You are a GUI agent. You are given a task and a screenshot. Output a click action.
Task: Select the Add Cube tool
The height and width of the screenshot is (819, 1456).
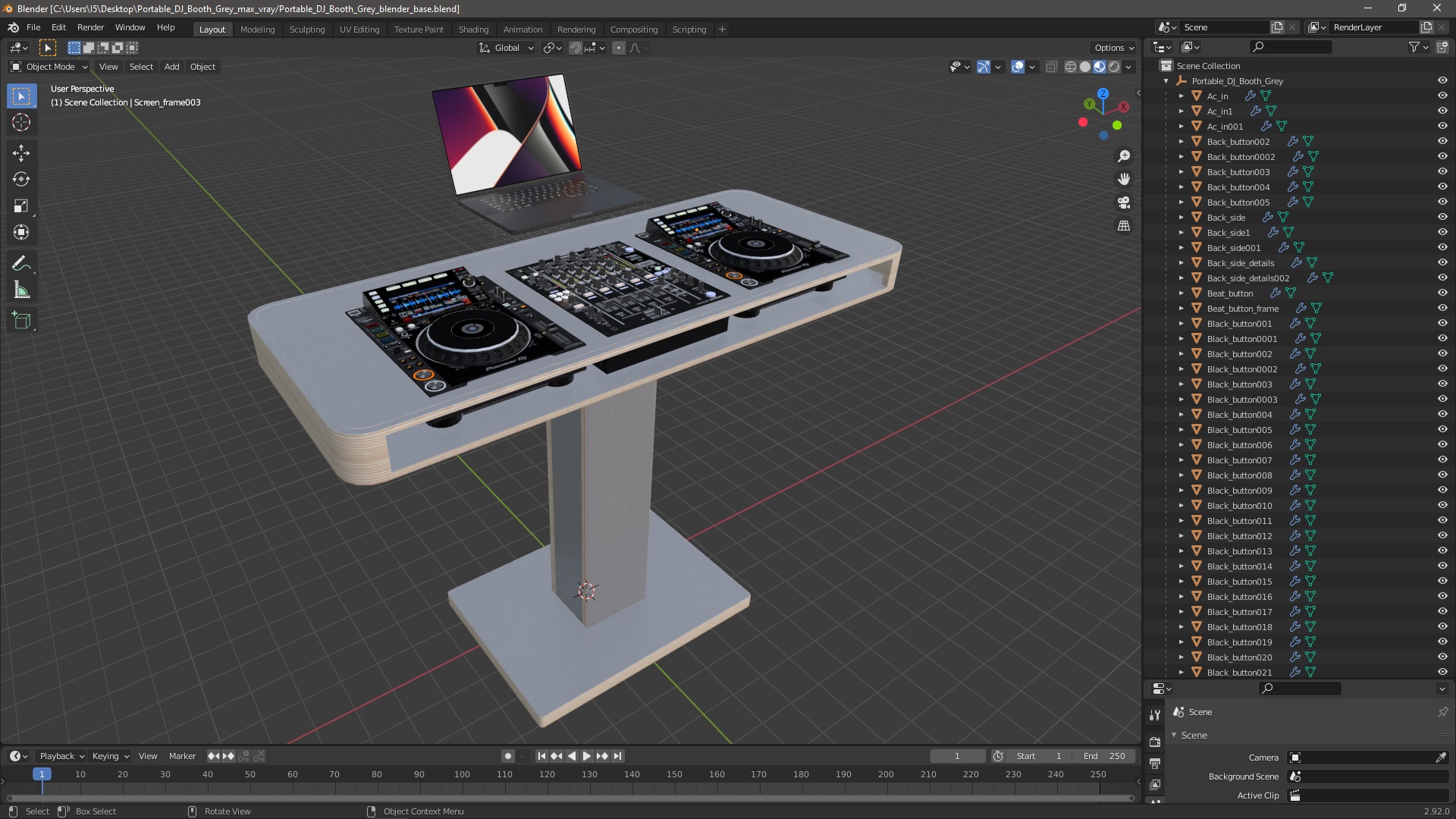click(21, 321)
